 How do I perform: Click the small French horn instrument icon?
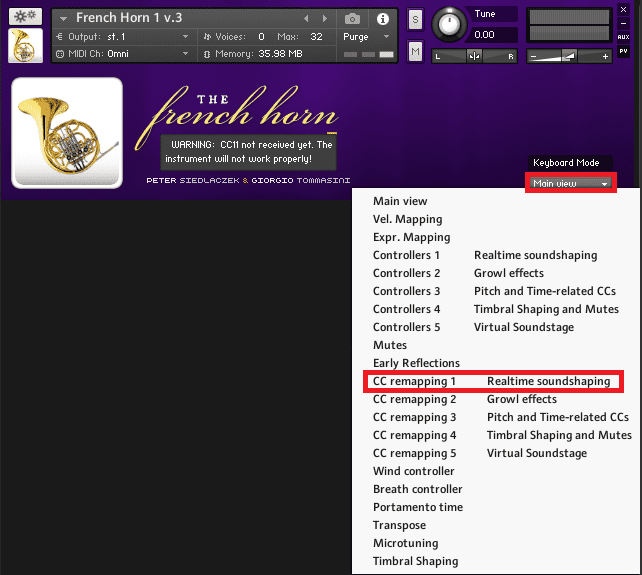pos(25,46)
